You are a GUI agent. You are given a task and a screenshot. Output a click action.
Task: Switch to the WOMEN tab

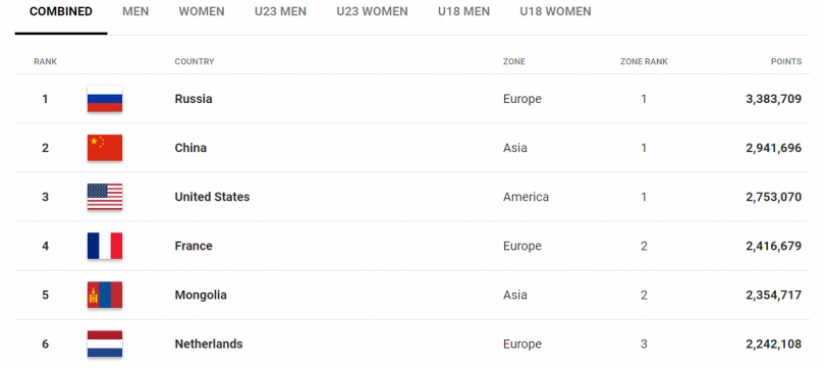(x=202, y=12)
